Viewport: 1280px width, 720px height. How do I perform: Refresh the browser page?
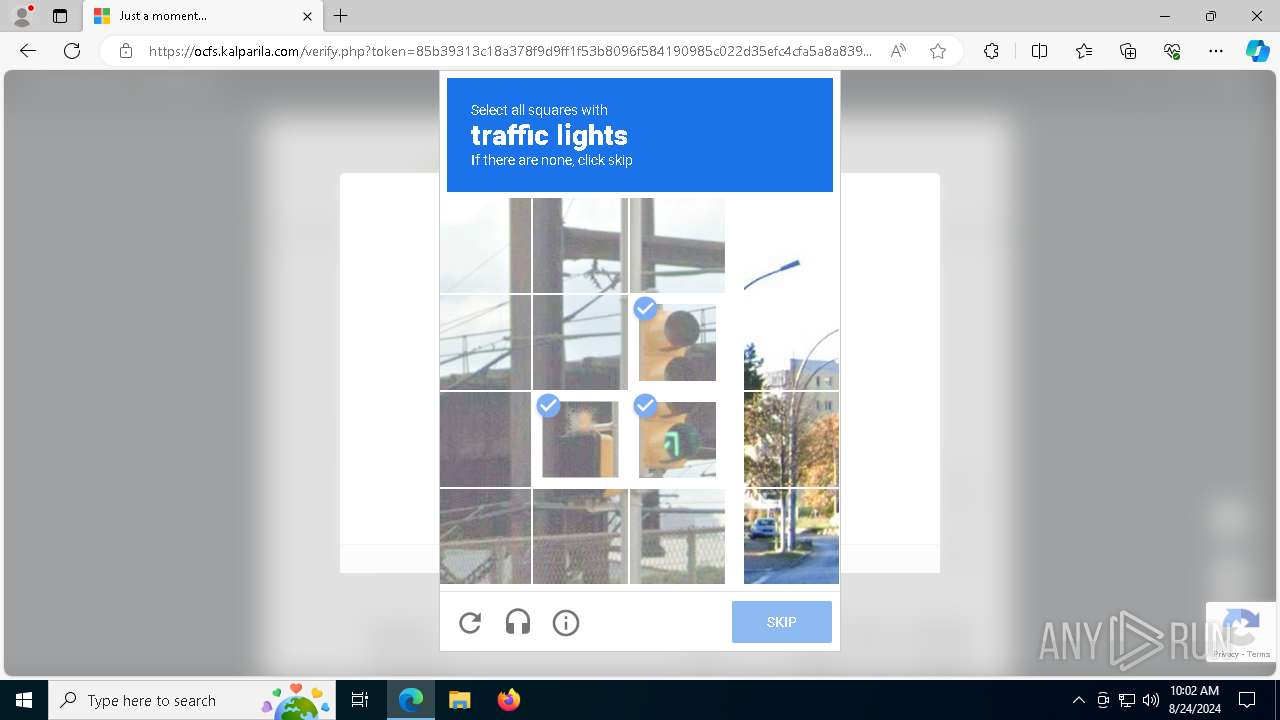coord(72,51)
